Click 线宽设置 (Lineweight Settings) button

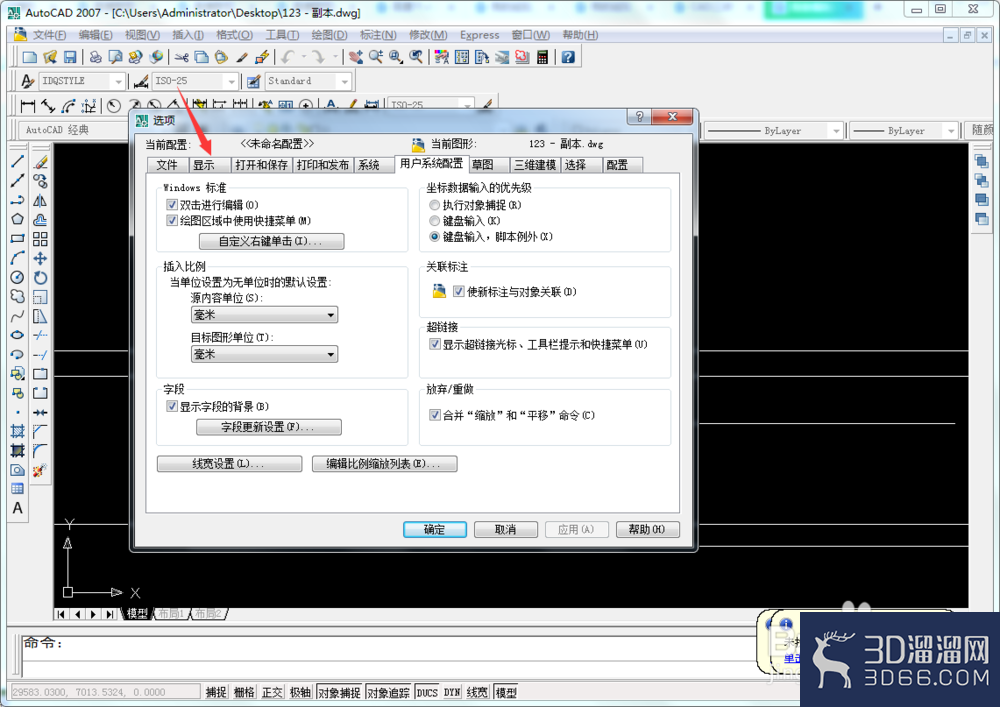(230, 464)
